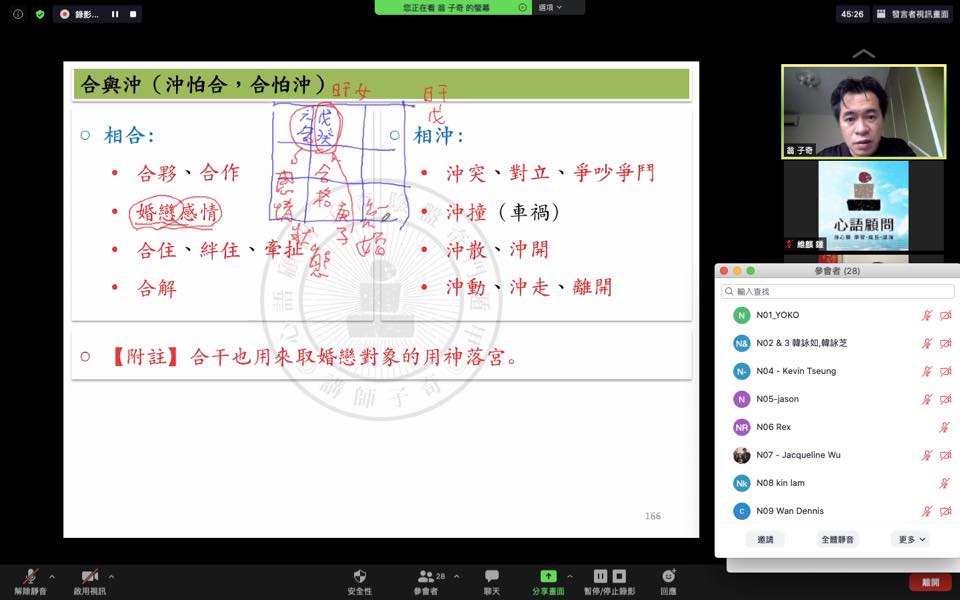Click the green Share Screen (分享畫面) icon

coord(548,576)
